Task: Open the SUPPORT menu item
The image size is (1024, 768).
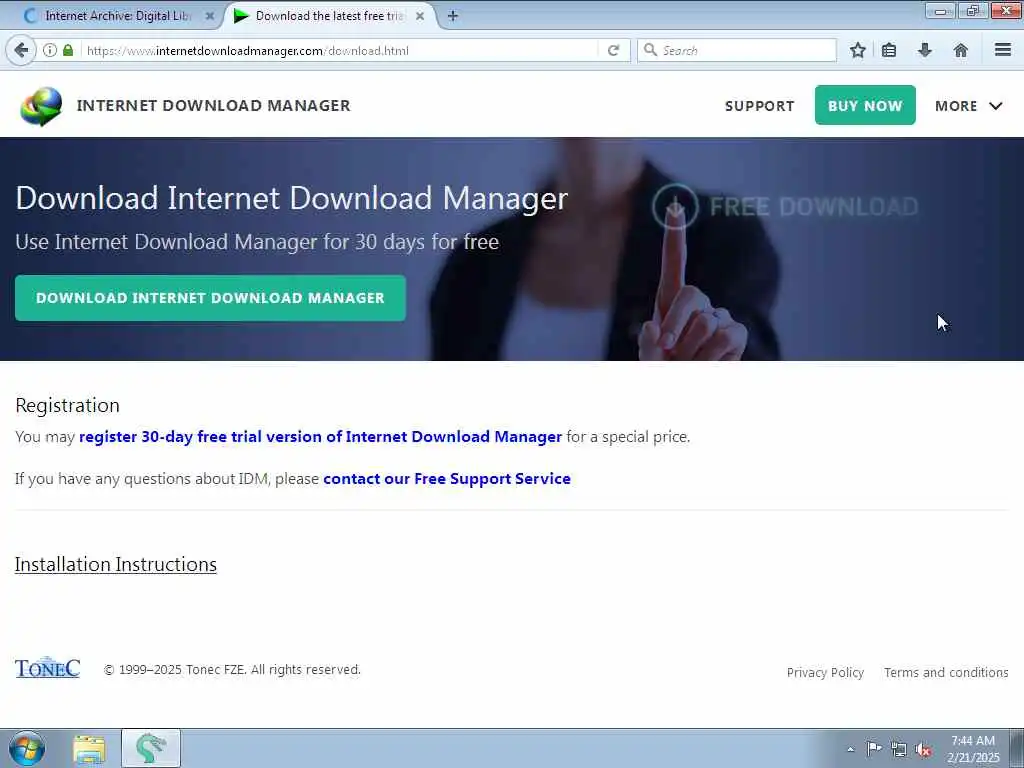Action: click(760, 106)
